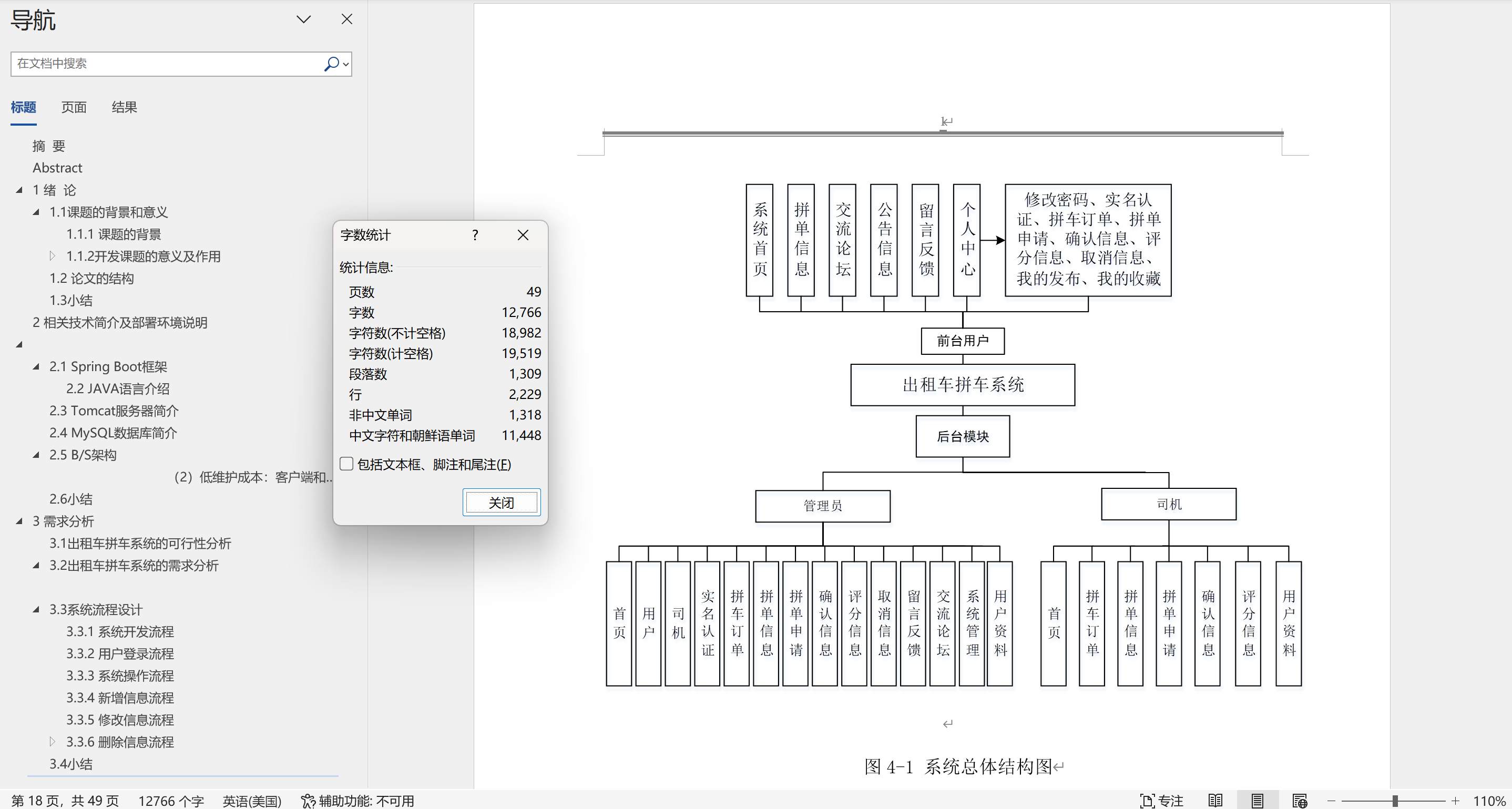
Task: Switch to the 页面 tab
Action: tap(74, 107)
